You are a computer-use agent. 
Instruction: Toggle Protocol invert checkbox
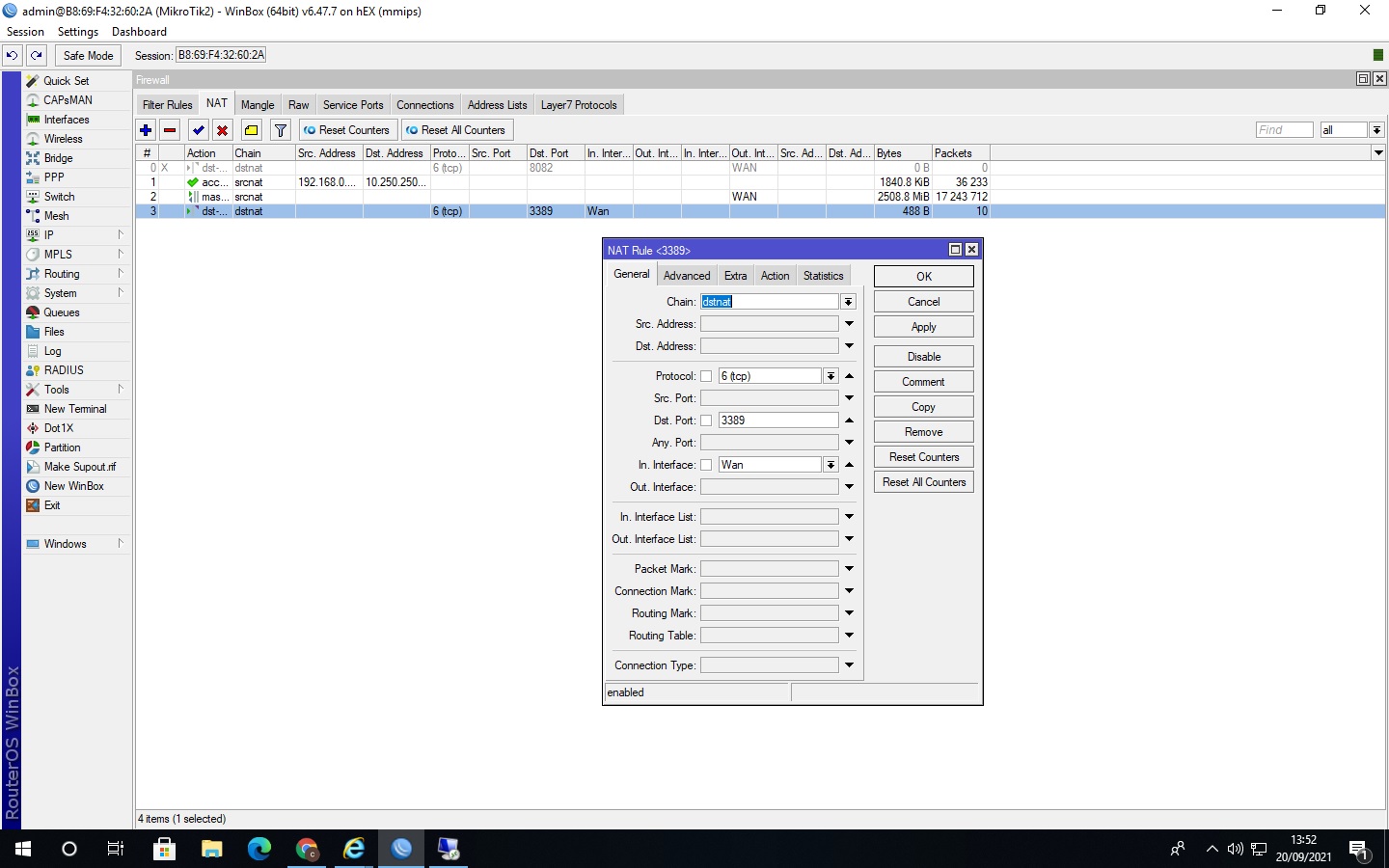click(706, 376)
